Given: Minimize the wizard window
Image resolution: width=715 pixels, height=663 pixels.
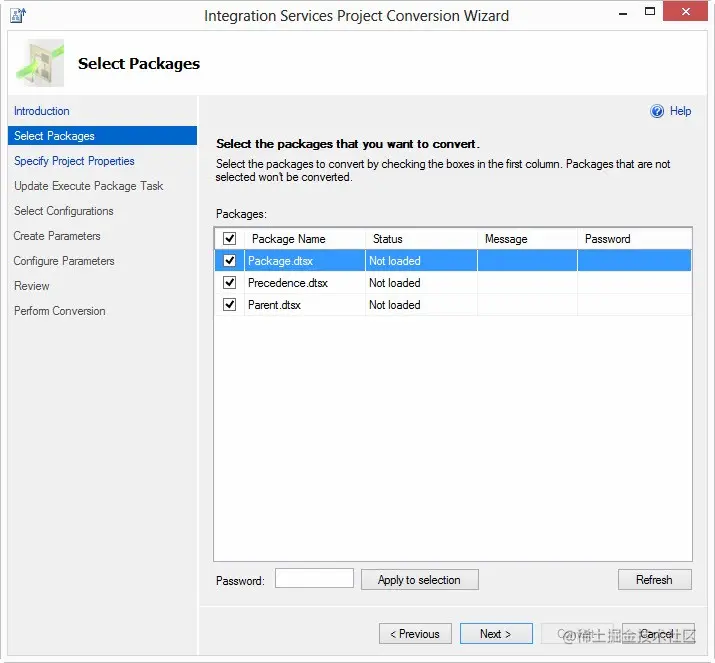Looking at the screenshot, I should pyautogui.click(x=623, y=13).
